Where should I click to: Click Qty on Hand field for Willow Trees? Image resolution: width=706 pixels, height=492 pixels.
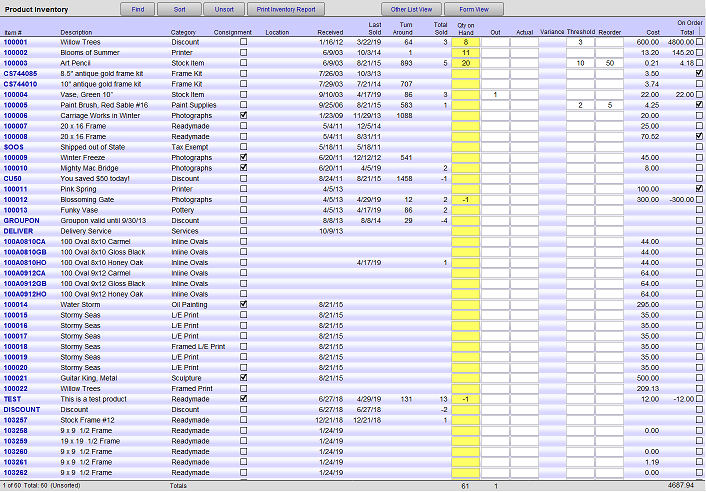(466, 42)
